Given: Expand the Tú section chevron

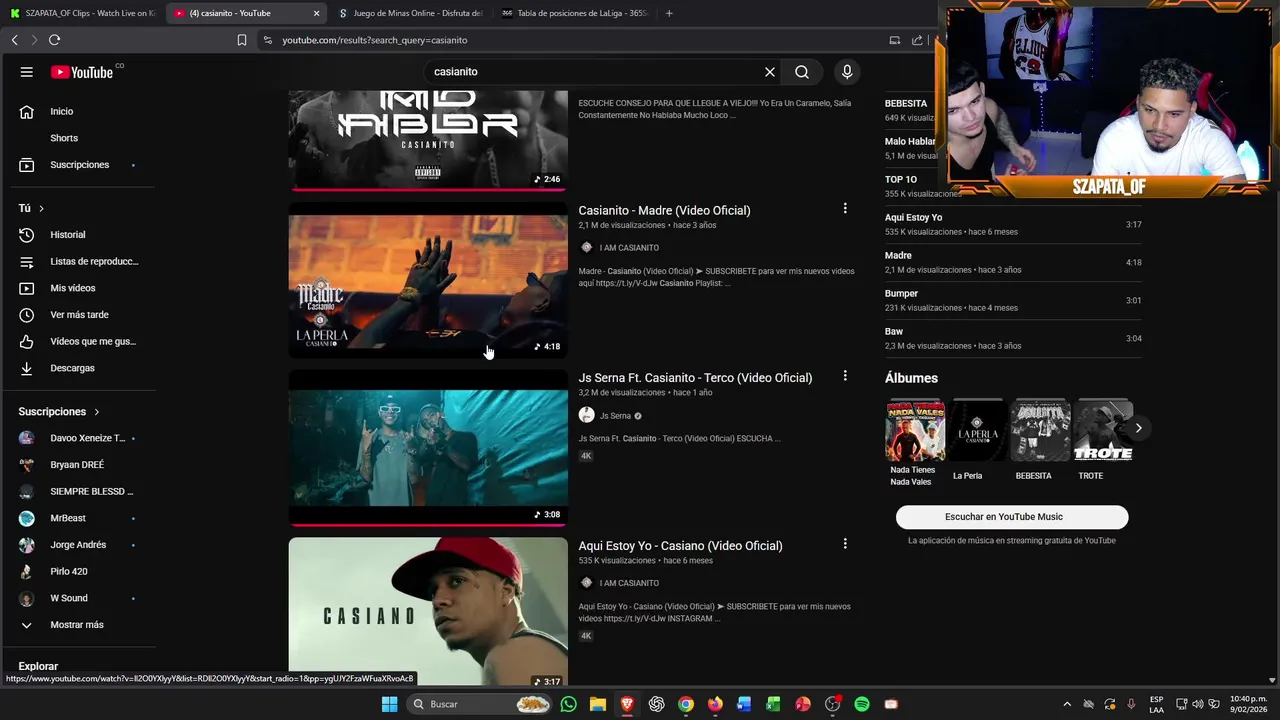Looking at the screenshot, I should point(41,208).
